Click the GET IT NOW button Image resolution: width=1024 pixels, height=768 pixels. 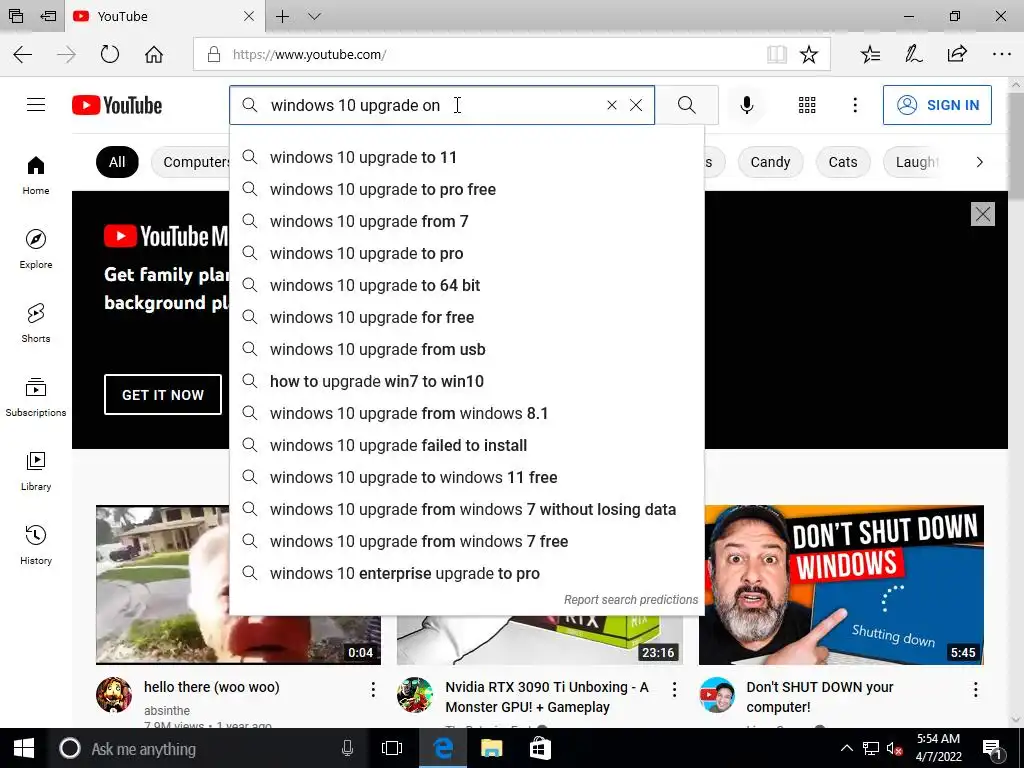[x=163, y=394]
